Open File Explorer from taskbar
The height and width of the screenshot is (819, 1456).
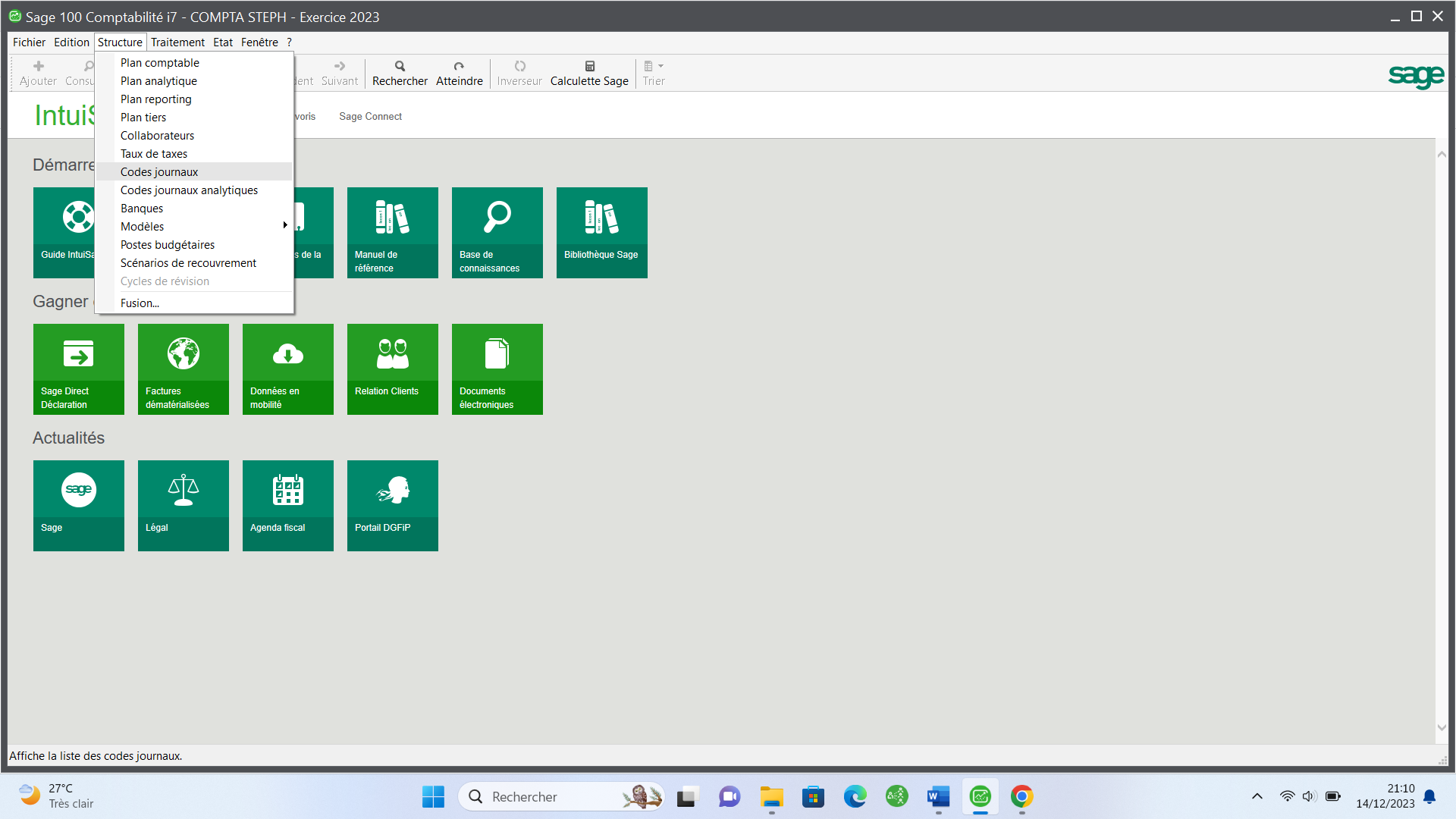pyautogui.click(x=771, y=796)
